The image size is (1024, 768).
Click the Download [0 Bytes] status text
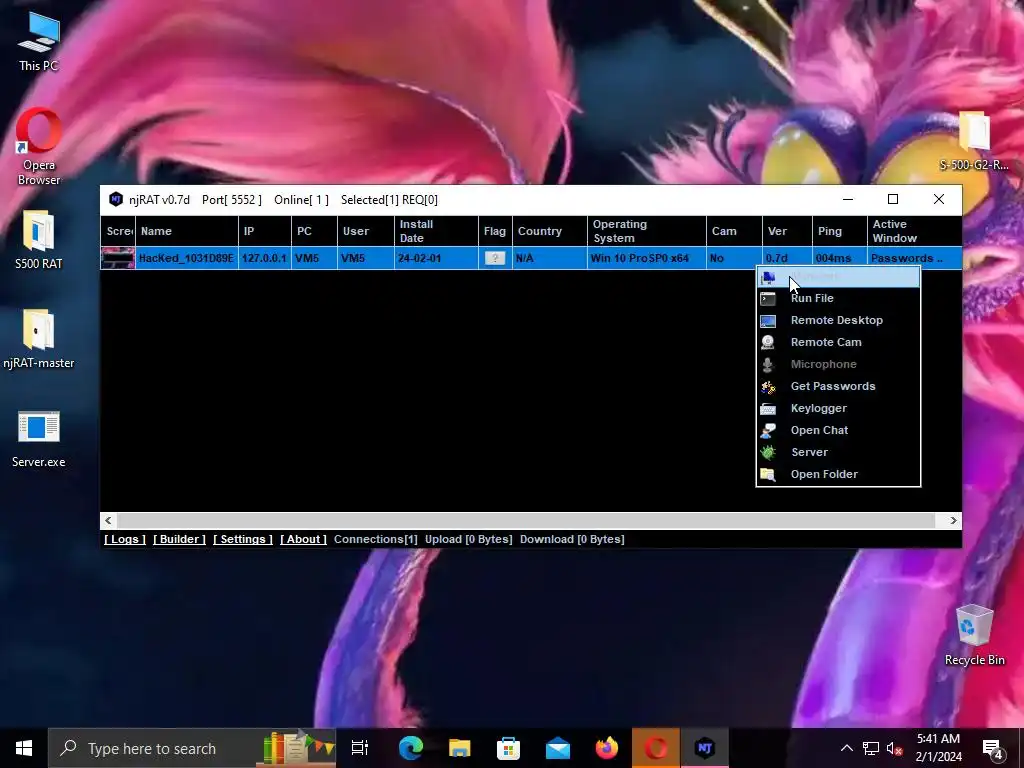(572, 539)
